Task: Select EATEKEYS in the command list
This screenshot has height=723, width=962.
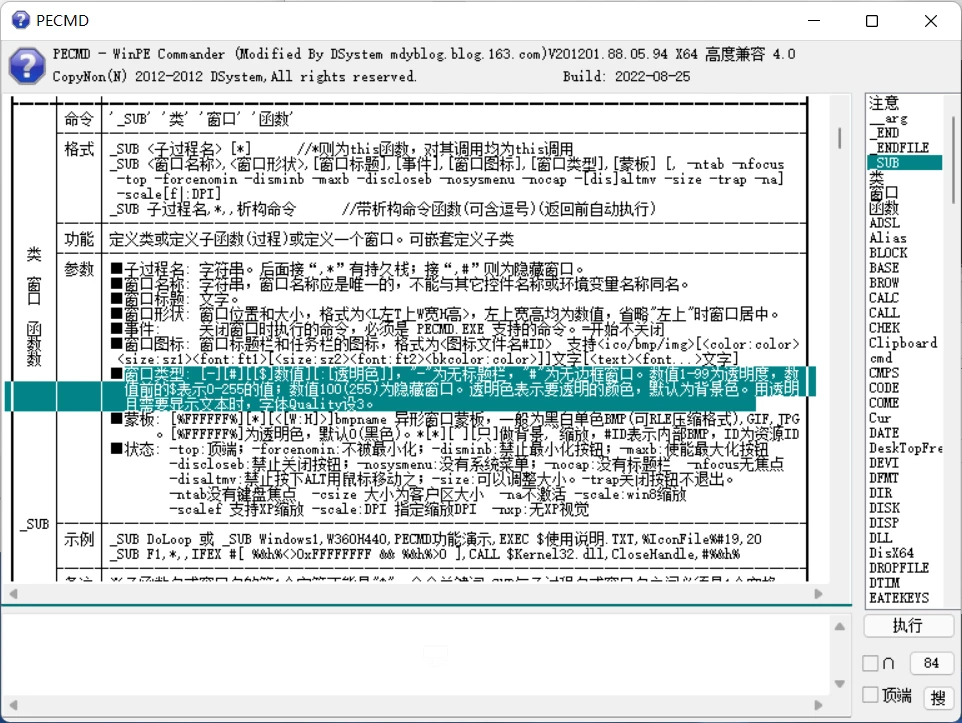Action: (x=899, y=598)
